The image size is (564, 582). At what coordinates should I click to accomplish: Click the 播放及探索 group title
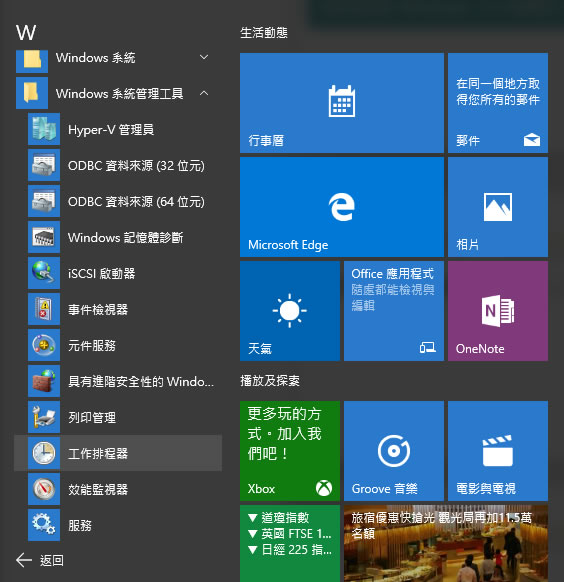coord(270,380)
